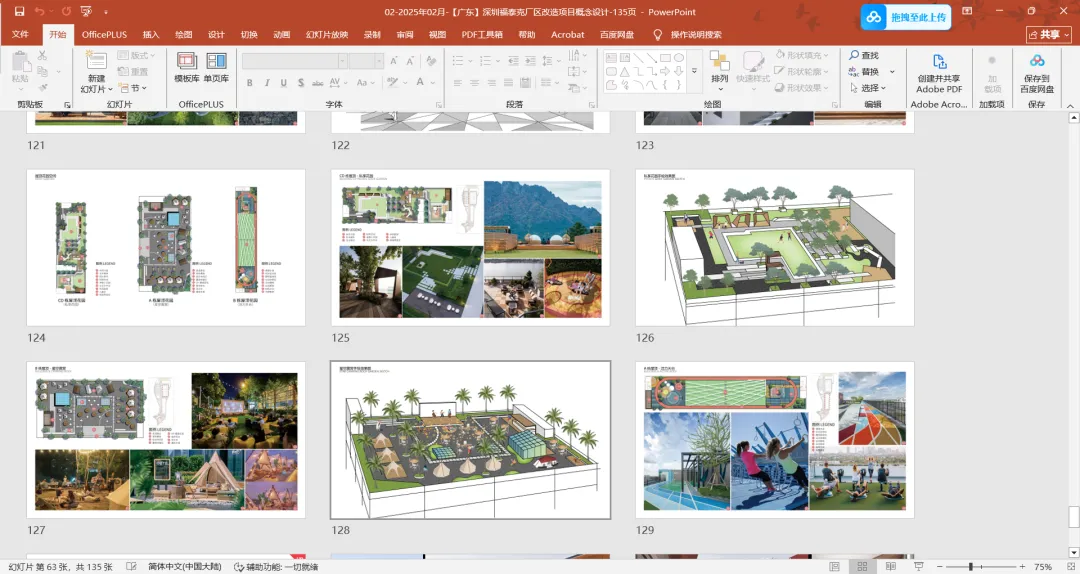1080x574 pixels.
Task: Click the zoom slider handle
Action: point(970,566)
